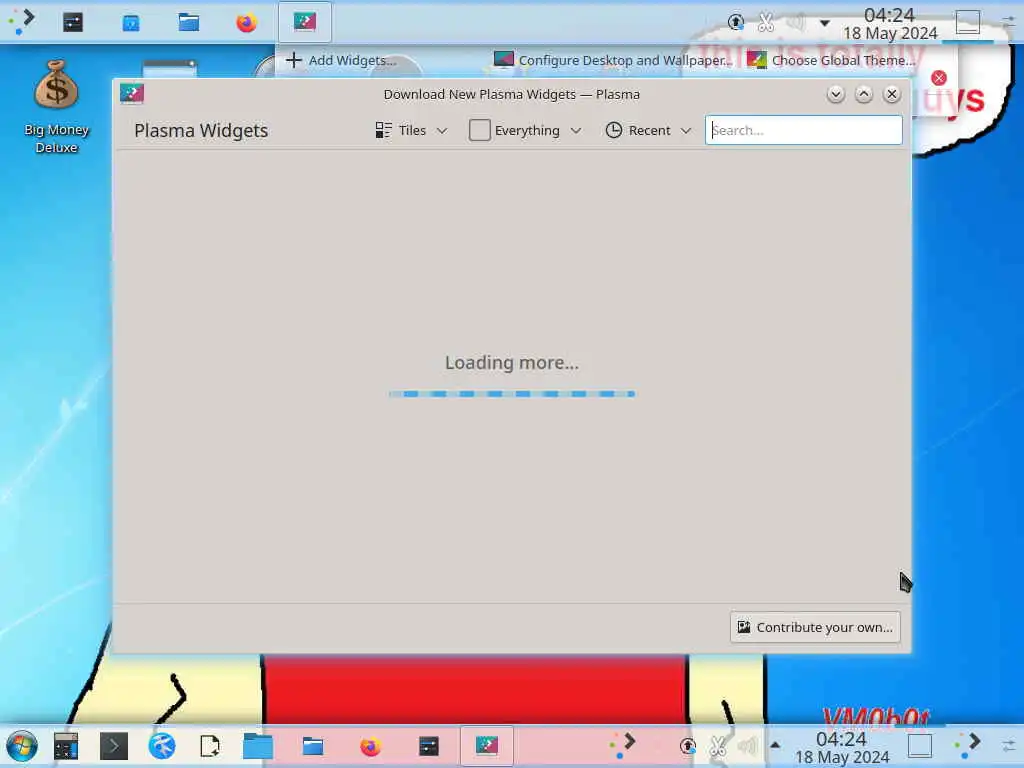This screenshot has width=1024, height=768.
Task: Click the Loading more progress bar
Action: coord(511,394)
